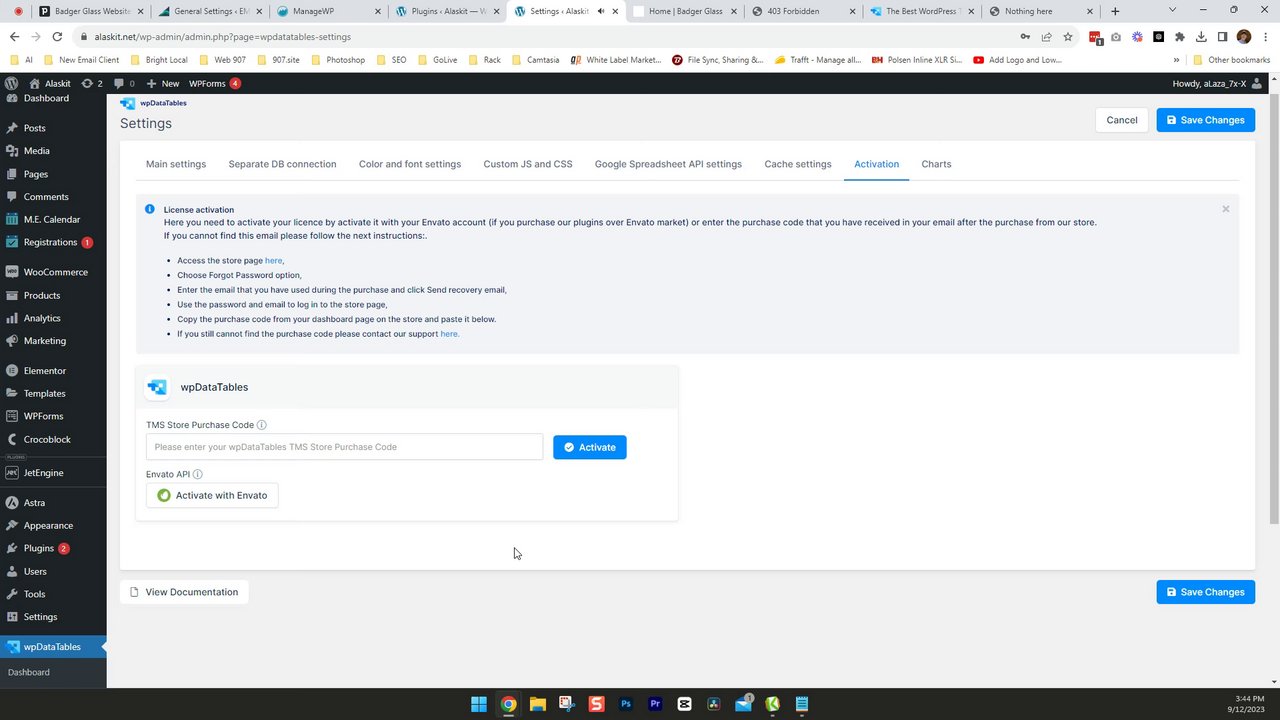
Task: Dismiss the License activation notice
Action: pos(1225,209)
